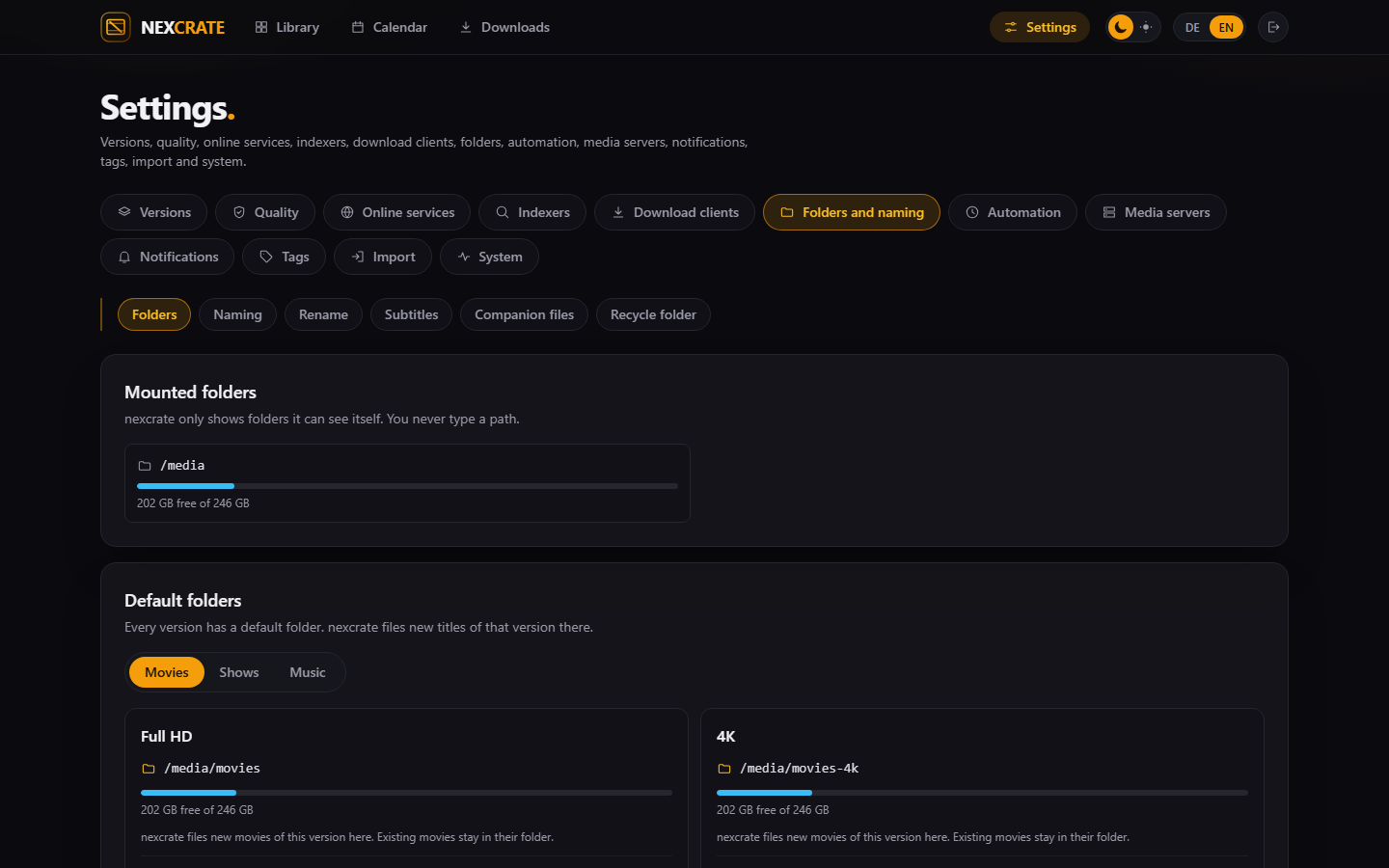Viewport: 1389px width, 868px height.
Task: Click the Quality shield icon
Action: (239, 212)
